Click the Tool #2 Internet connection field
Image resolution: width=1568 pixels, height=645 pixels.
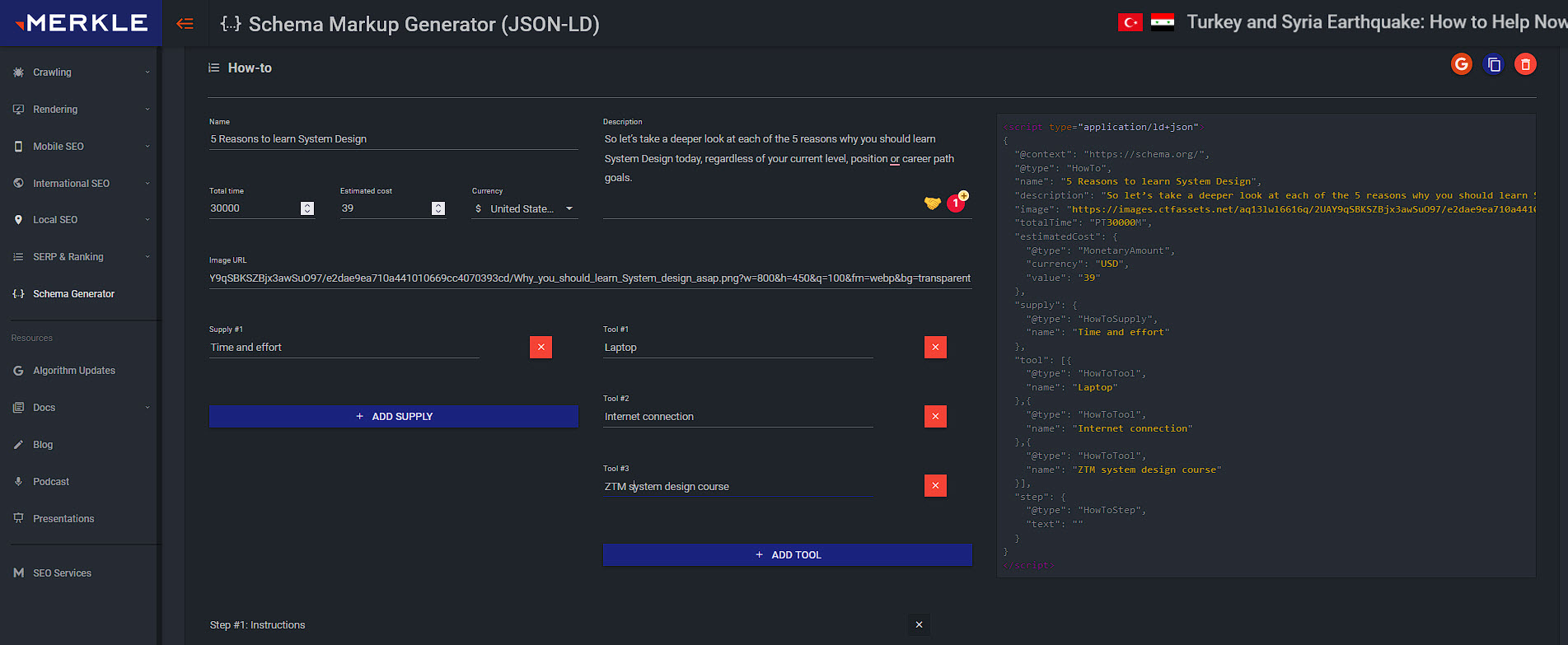[x=738, y=417]
